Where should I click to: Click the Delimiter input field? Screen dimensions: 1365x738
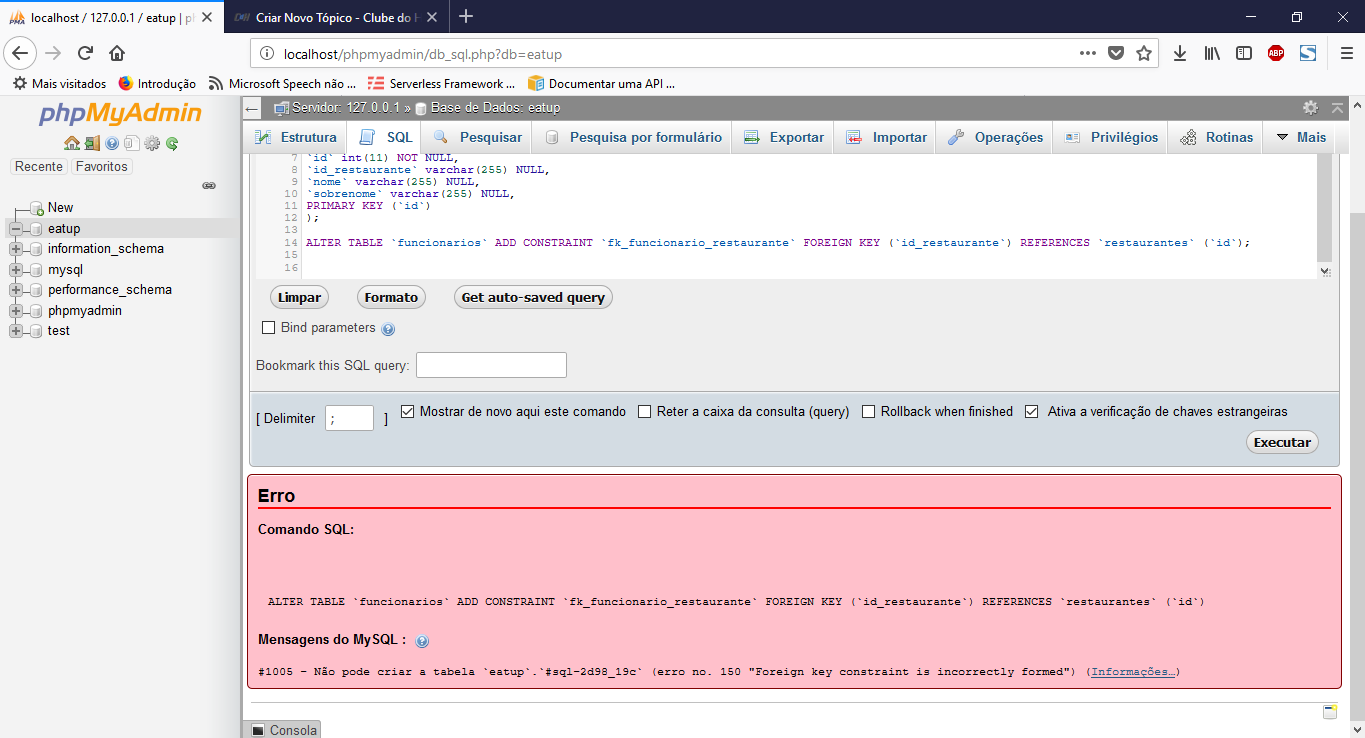pos(349,418)
